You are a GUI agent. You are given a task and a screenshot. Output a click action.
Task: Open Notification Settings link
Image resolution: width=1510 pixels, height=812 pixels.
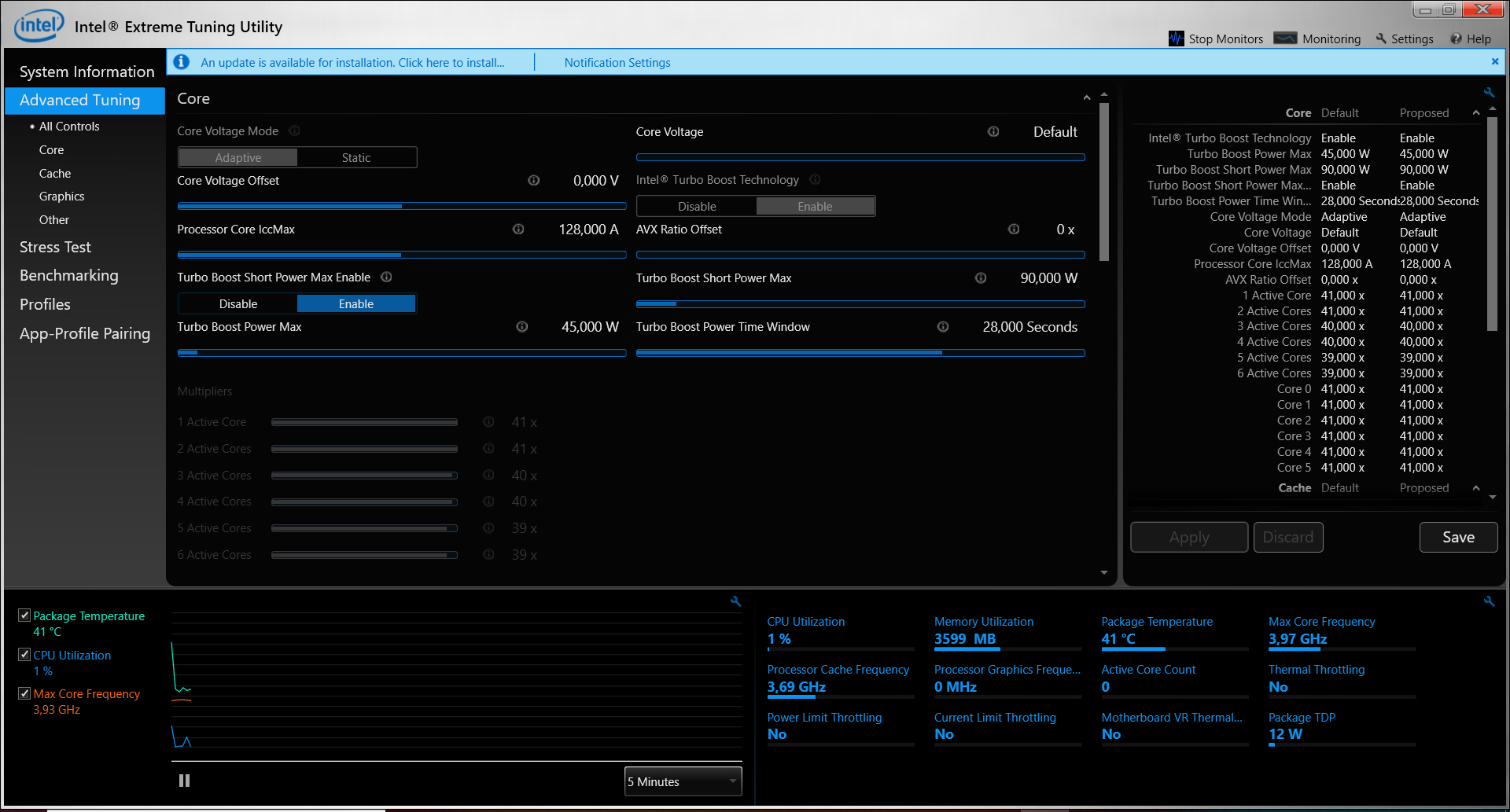(617, 62)
